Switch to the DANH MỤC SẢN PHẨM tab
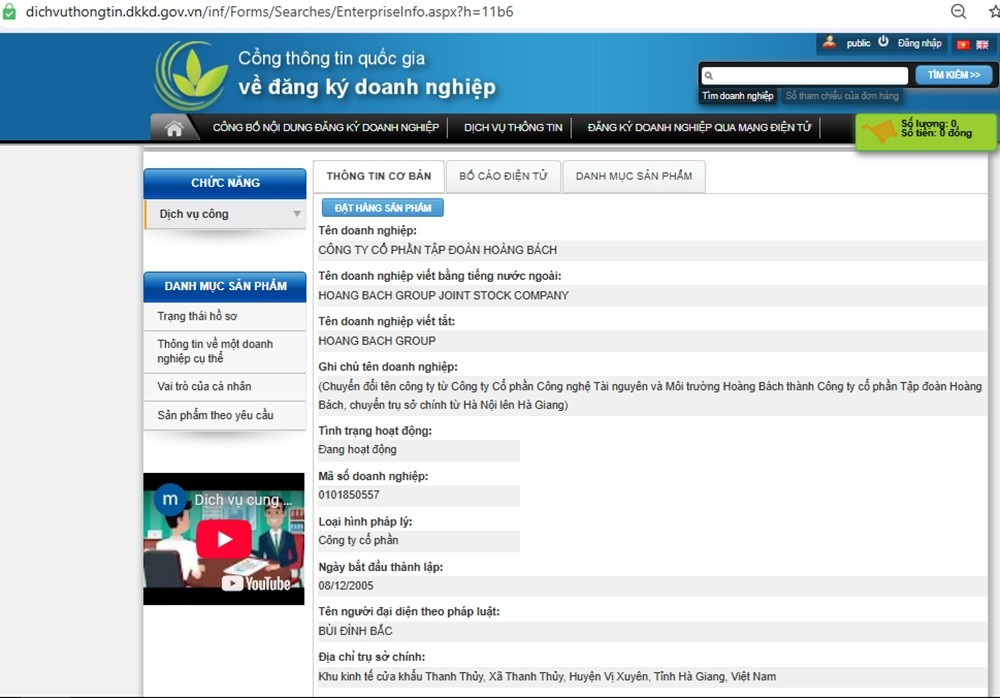The width and height of the screenshot is (1000, 698). tap(633, 176)
